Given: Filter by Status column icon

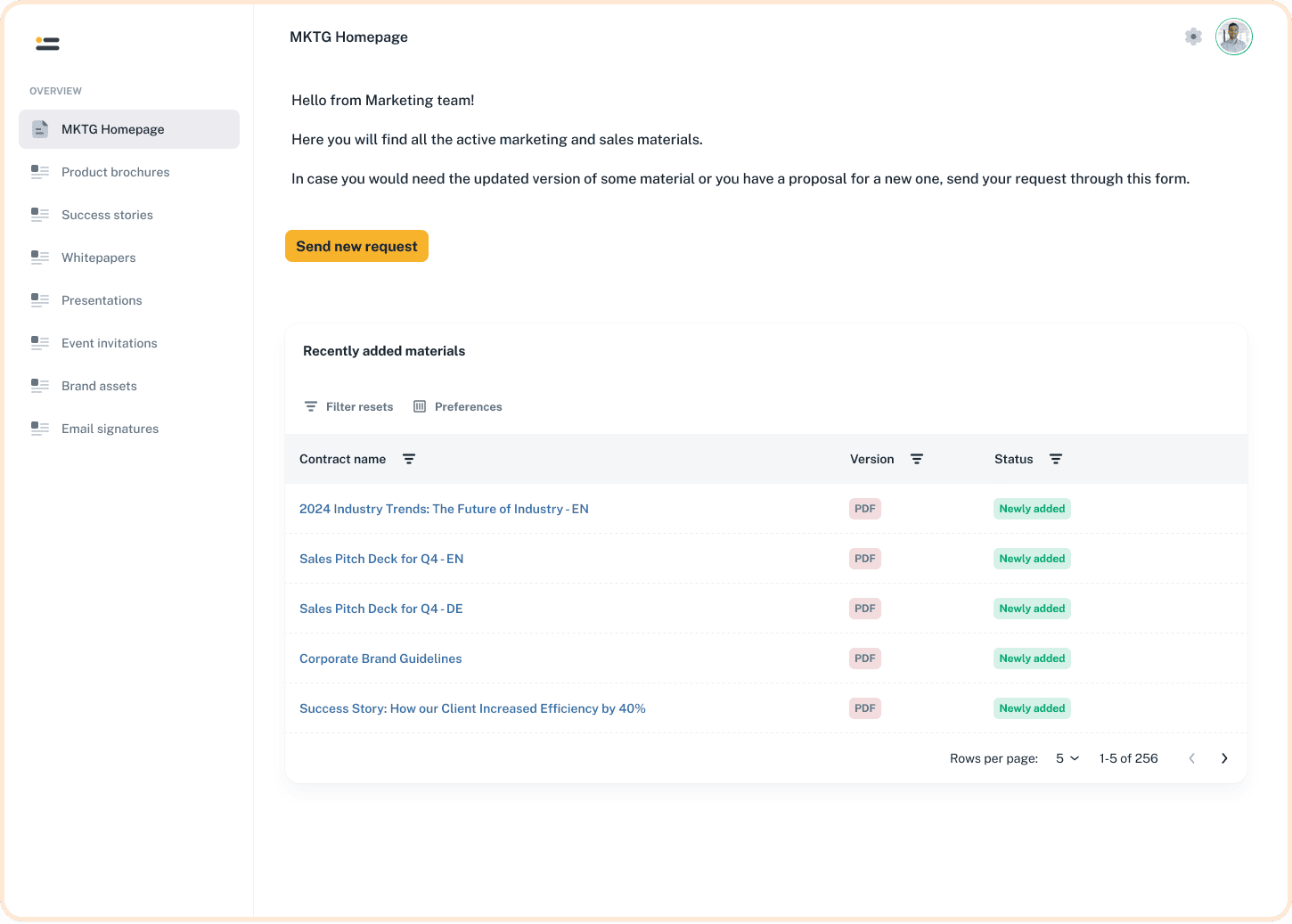Looking at the screenshot, I should [x=1056, y=459].
